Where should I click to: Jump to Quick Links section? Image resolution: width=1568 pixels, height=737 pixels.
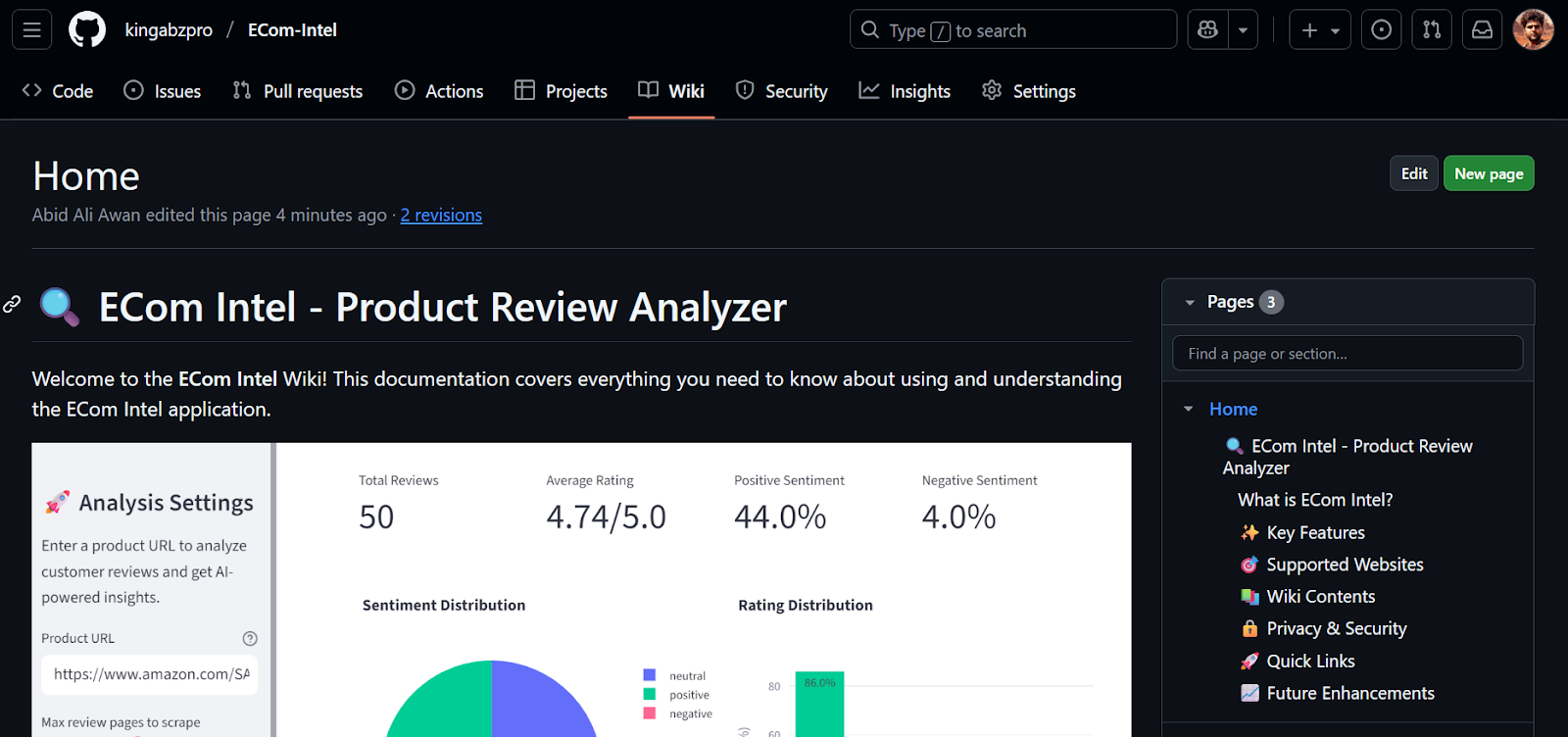(1298, 662)
